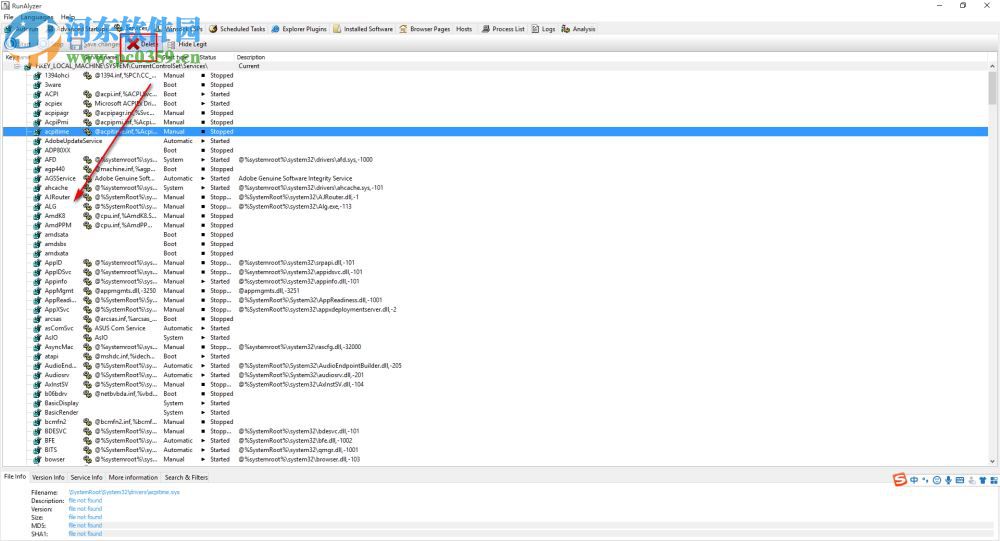Click 'Adobe Genuine Software Integrity Service' description
This screenshot has width=1000, height=541.
(x=295, y=179)
